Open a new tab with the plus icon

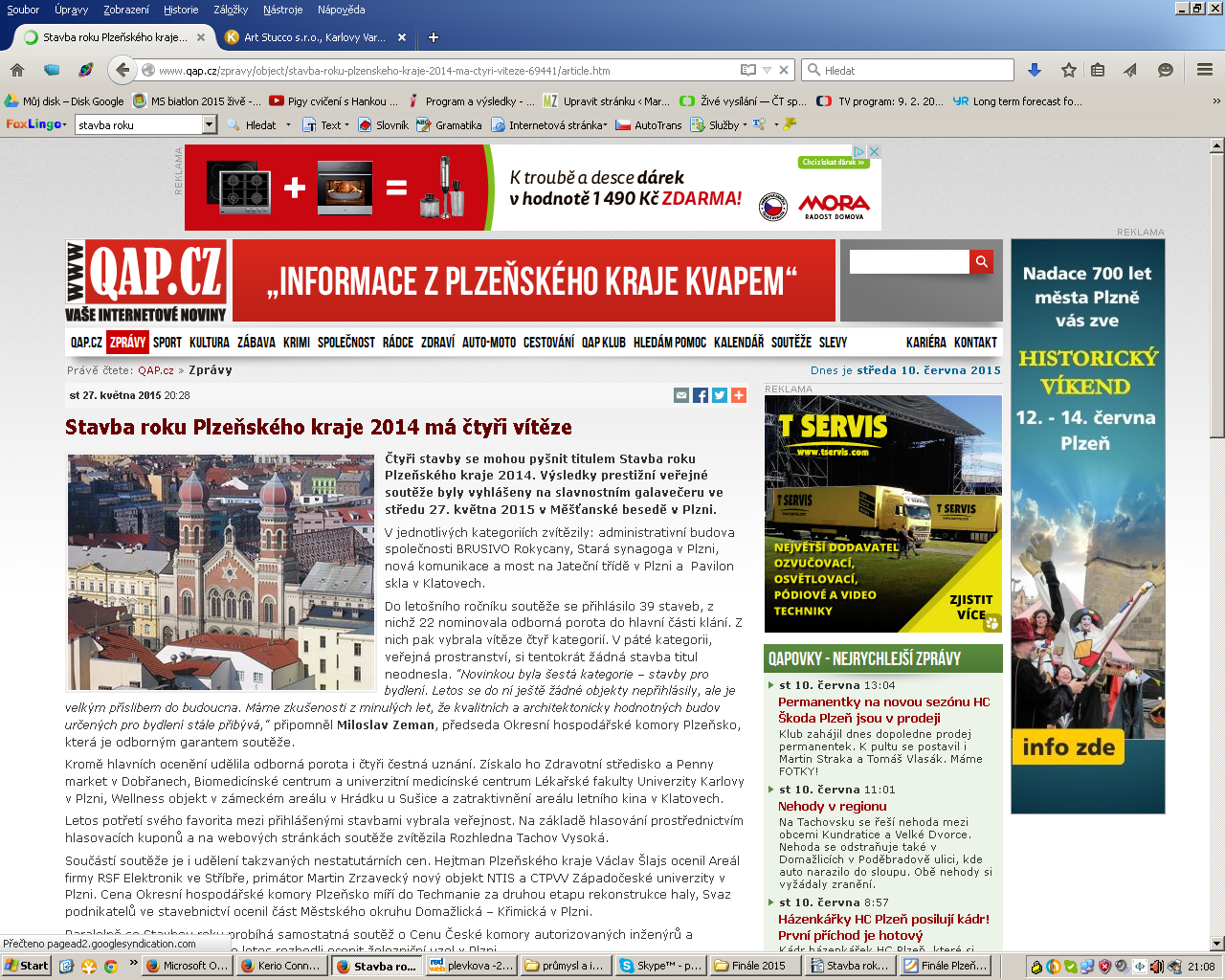[434, 37]
